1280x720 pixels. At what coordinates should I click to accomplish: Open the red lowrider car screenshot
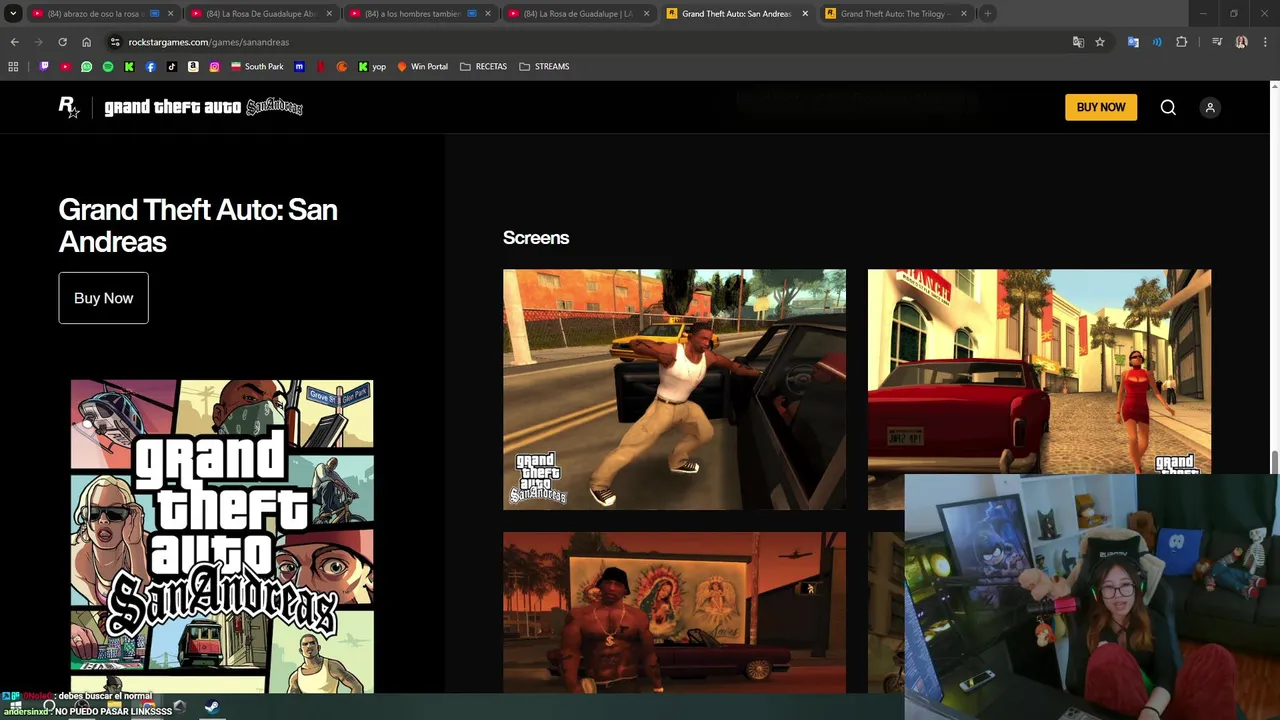tap(1039, 371)
